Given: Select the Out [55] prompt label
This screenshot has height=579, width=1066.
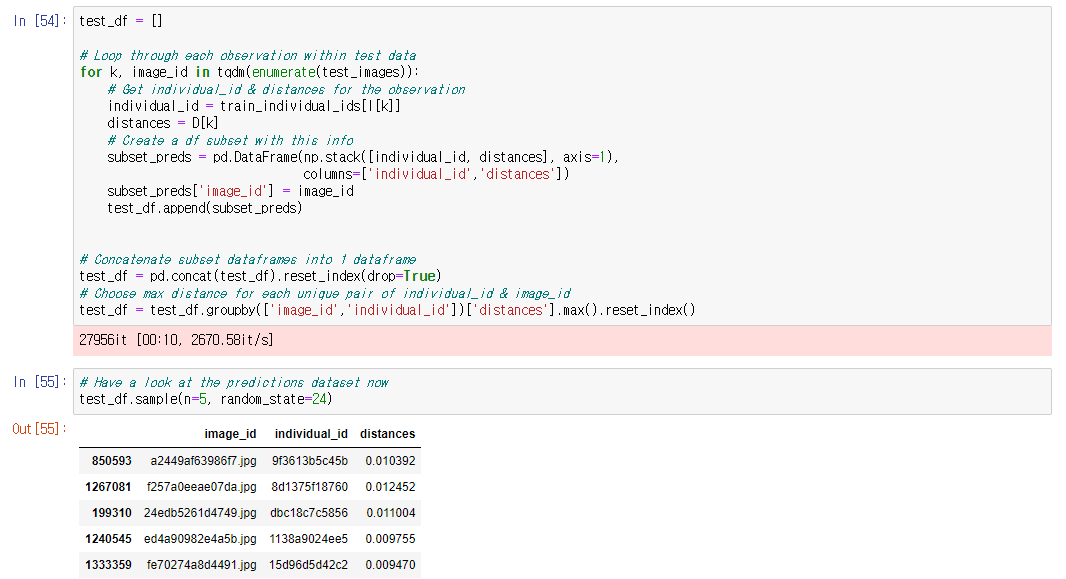Looking at the screenshot, I should (39, 429).
